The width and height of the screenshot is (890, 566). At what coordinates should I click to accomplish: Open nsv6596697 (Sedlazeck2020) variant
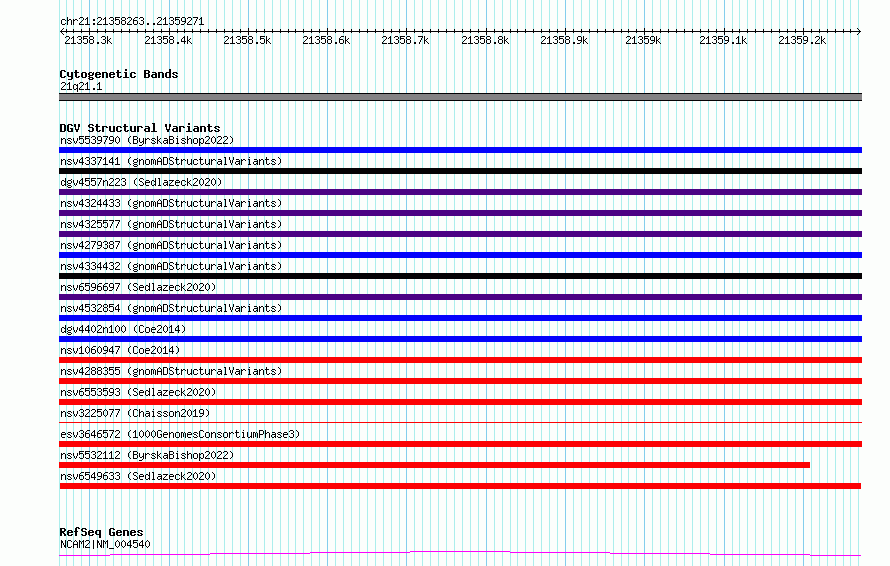[x=138, y=287]
